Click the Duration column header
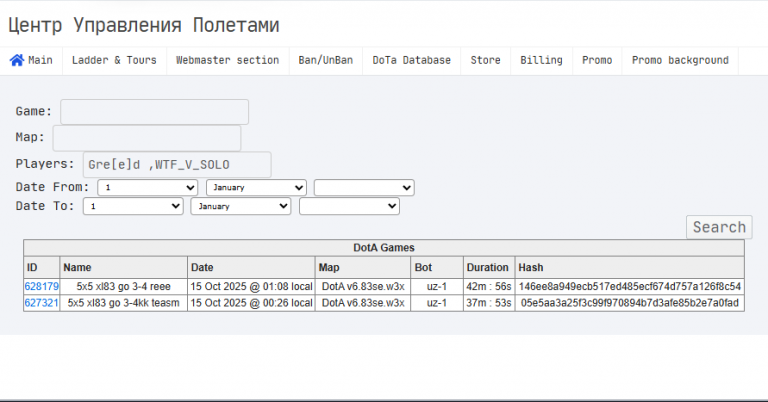The image size is (768, 402). click(x=487, y=267)
